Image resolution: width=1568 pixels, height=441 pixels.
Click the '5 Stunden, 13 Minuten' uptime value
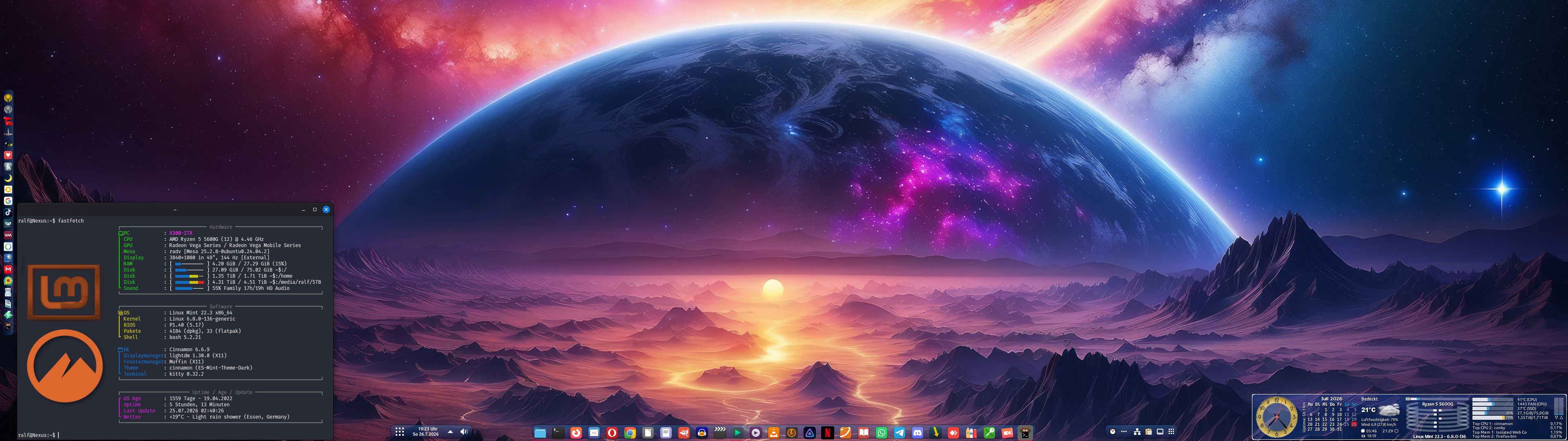click(200, 404)
